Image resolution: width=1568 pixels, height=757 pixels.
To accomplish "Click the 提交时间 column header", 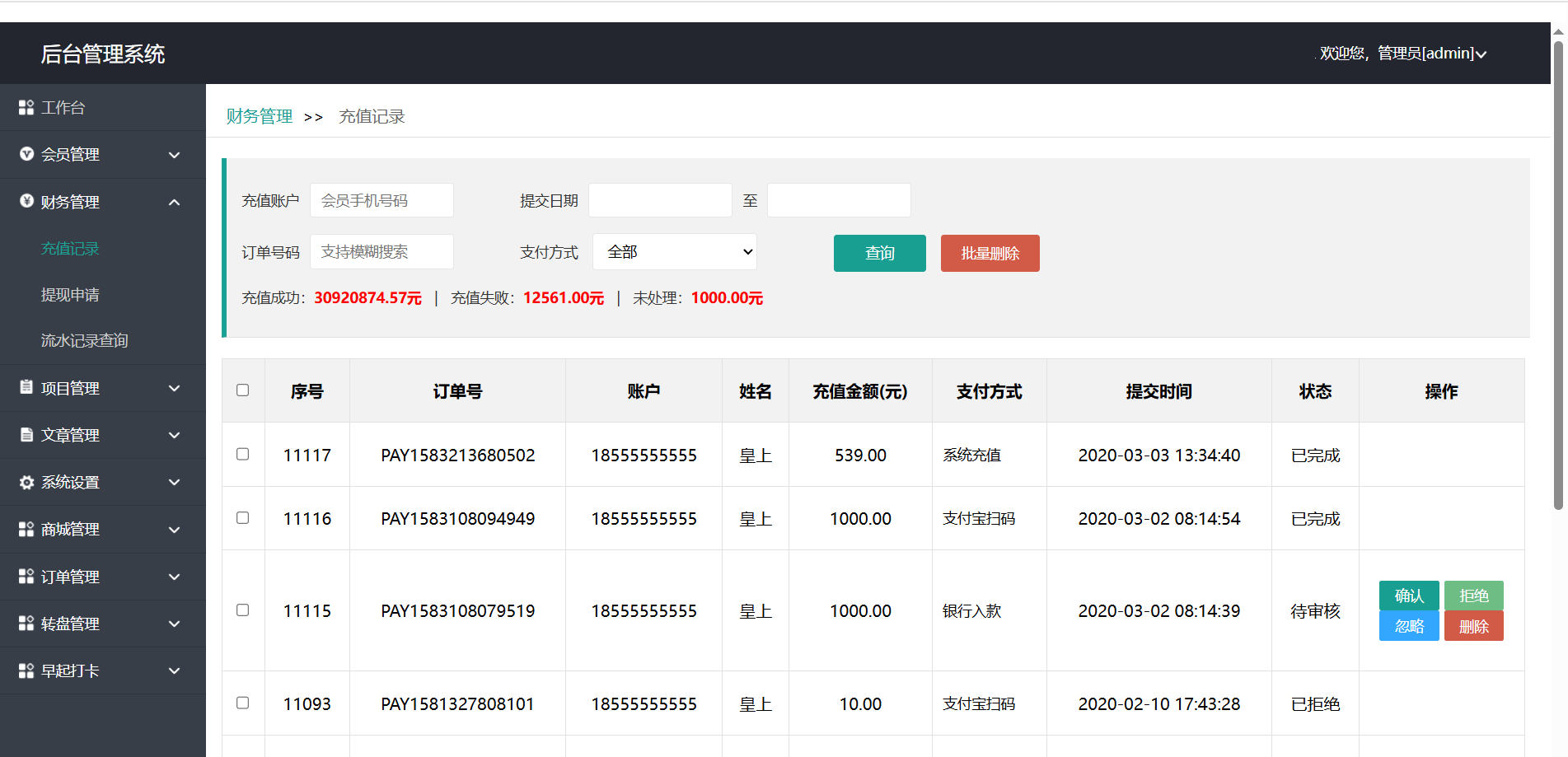I will [x=1159, y=392].
